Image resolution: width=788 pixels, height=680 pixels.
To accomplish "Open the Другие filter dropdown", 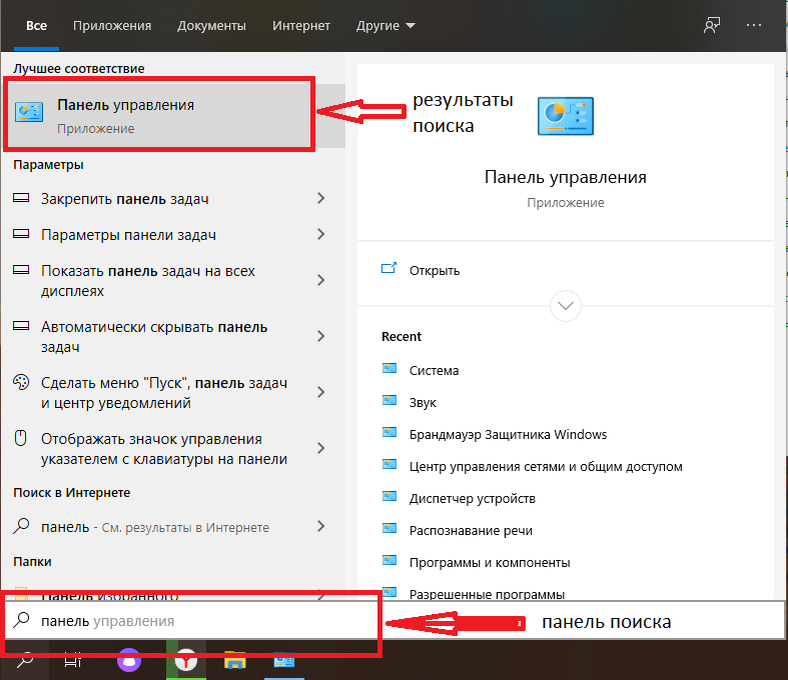I will coord(385,26).
